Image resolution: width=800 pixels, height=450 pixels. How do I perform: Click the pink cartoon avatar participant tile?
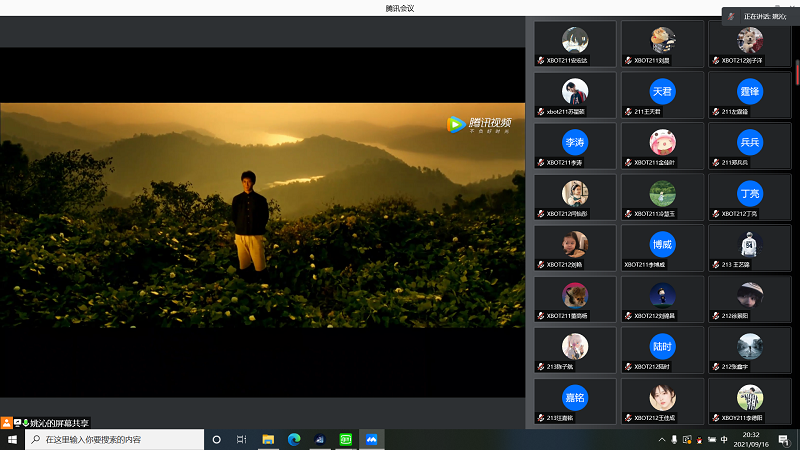tap(662, 146)
